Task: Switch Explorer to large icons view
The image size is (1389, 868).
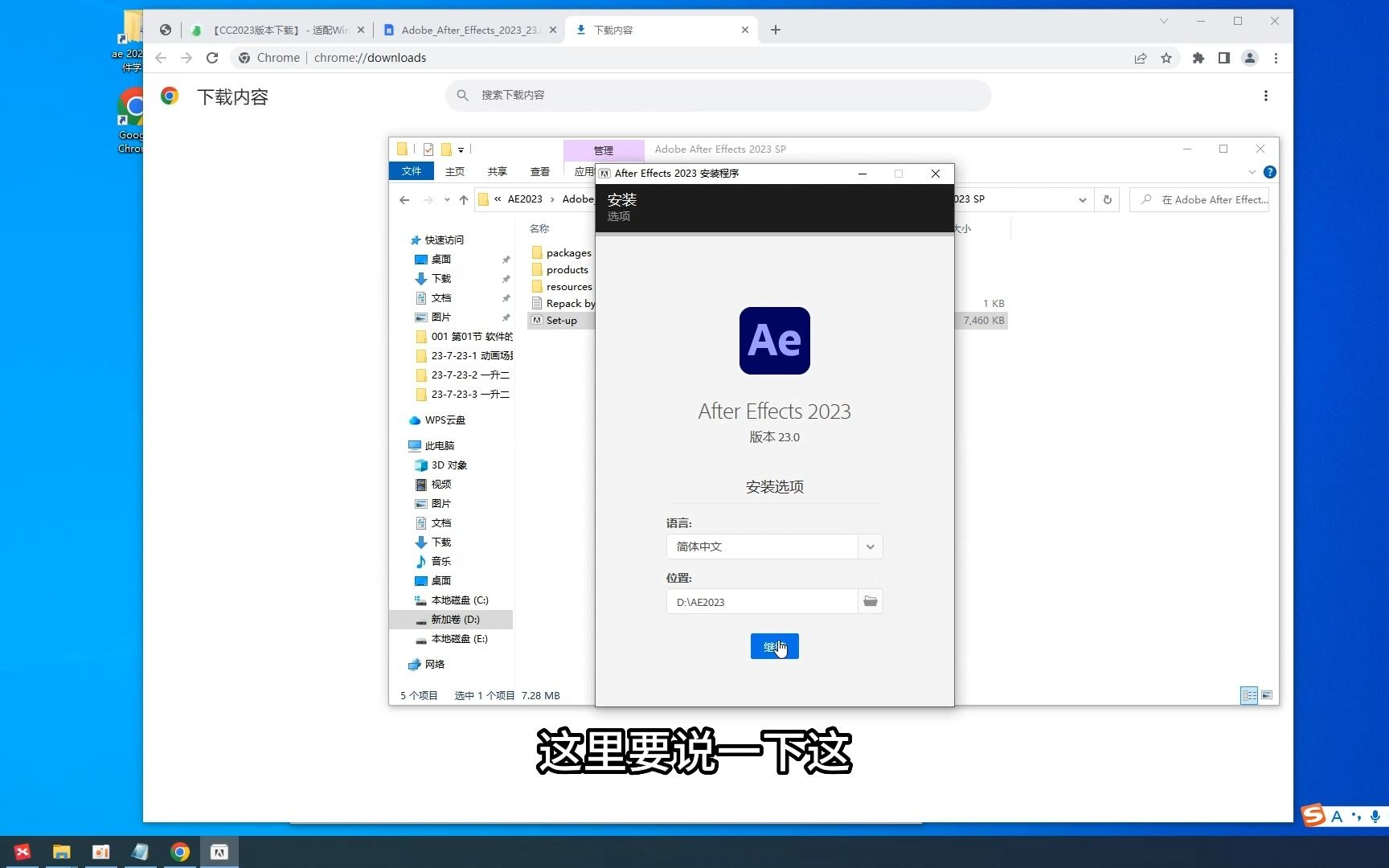Action: (1267, 694)
